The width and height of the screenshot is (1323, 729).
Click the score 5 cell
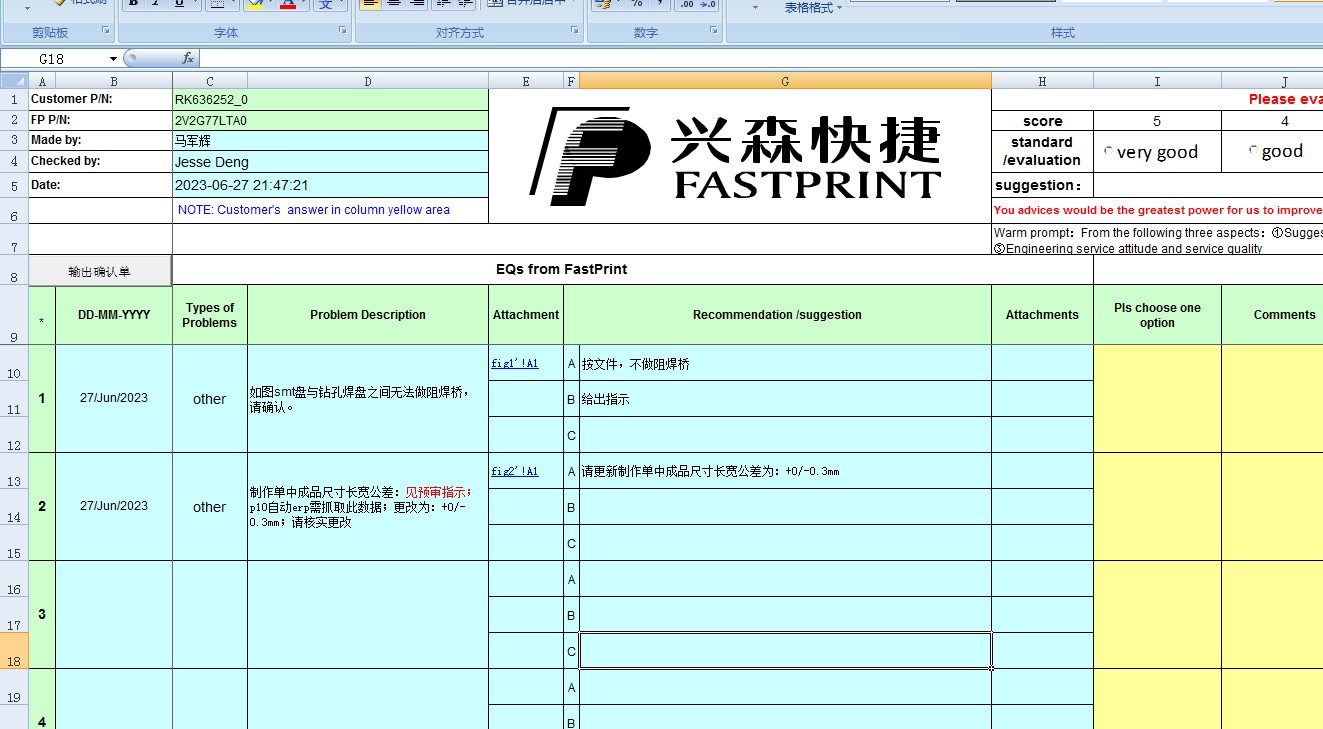pyautogui.click(x=1157, y=121)
